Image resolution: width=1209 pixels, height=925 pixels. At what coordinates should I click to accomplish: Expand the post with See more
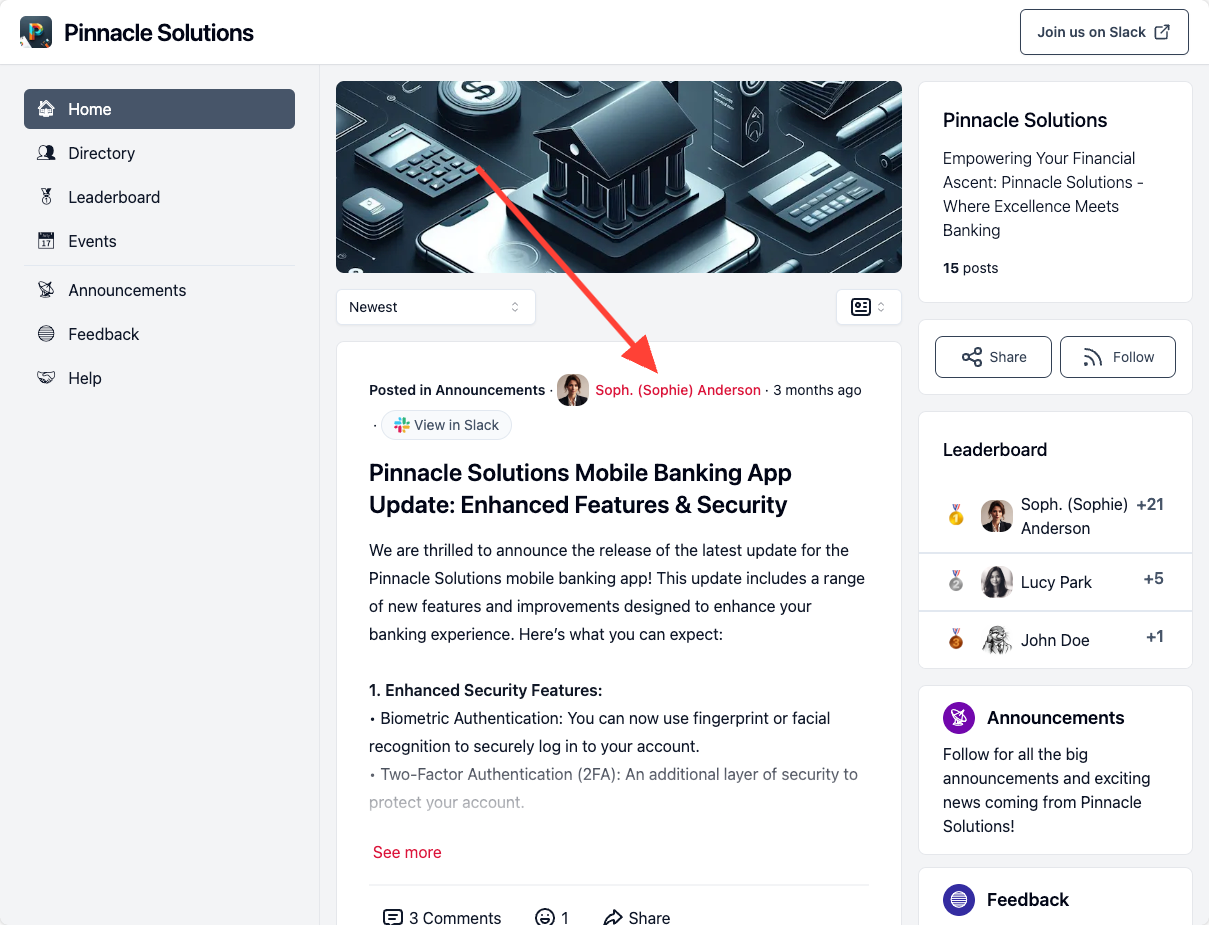(x=406, y=852)
